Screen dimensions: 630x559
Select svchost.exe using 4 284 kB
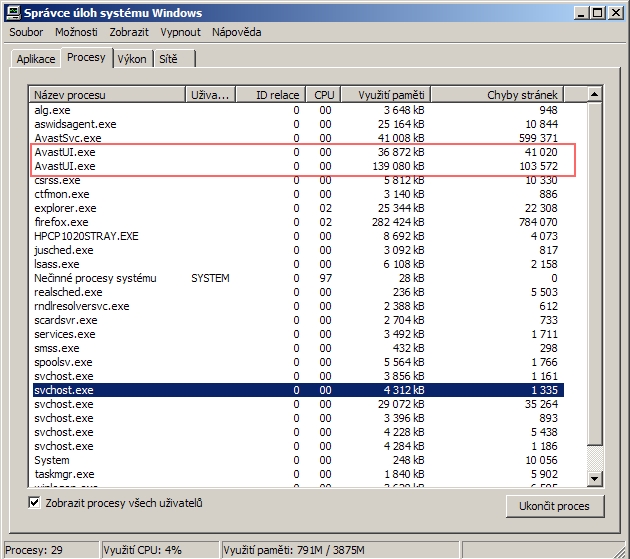298,446
